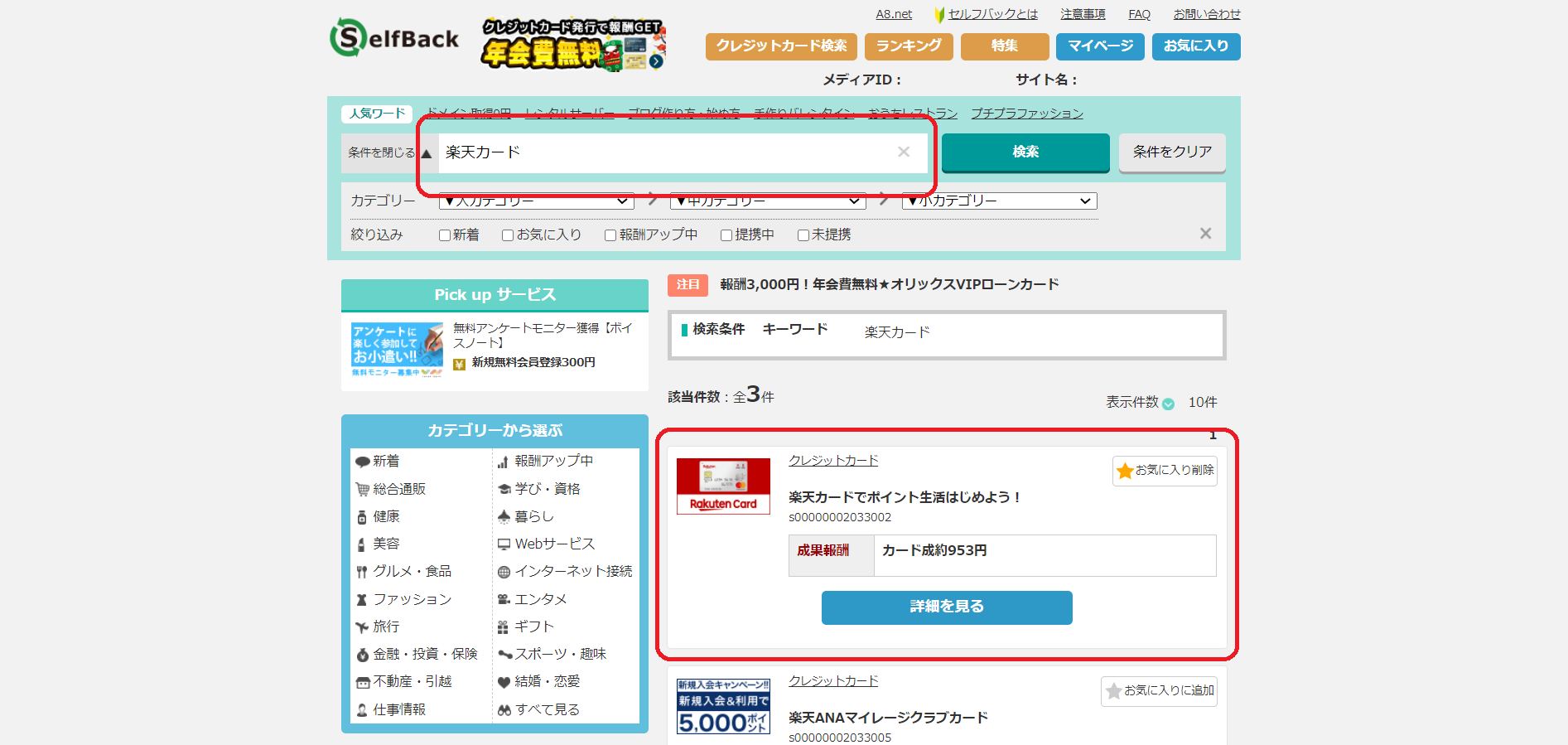Click the 旅行 airplane icon
1568x745 pixels.
coord(362,627)
